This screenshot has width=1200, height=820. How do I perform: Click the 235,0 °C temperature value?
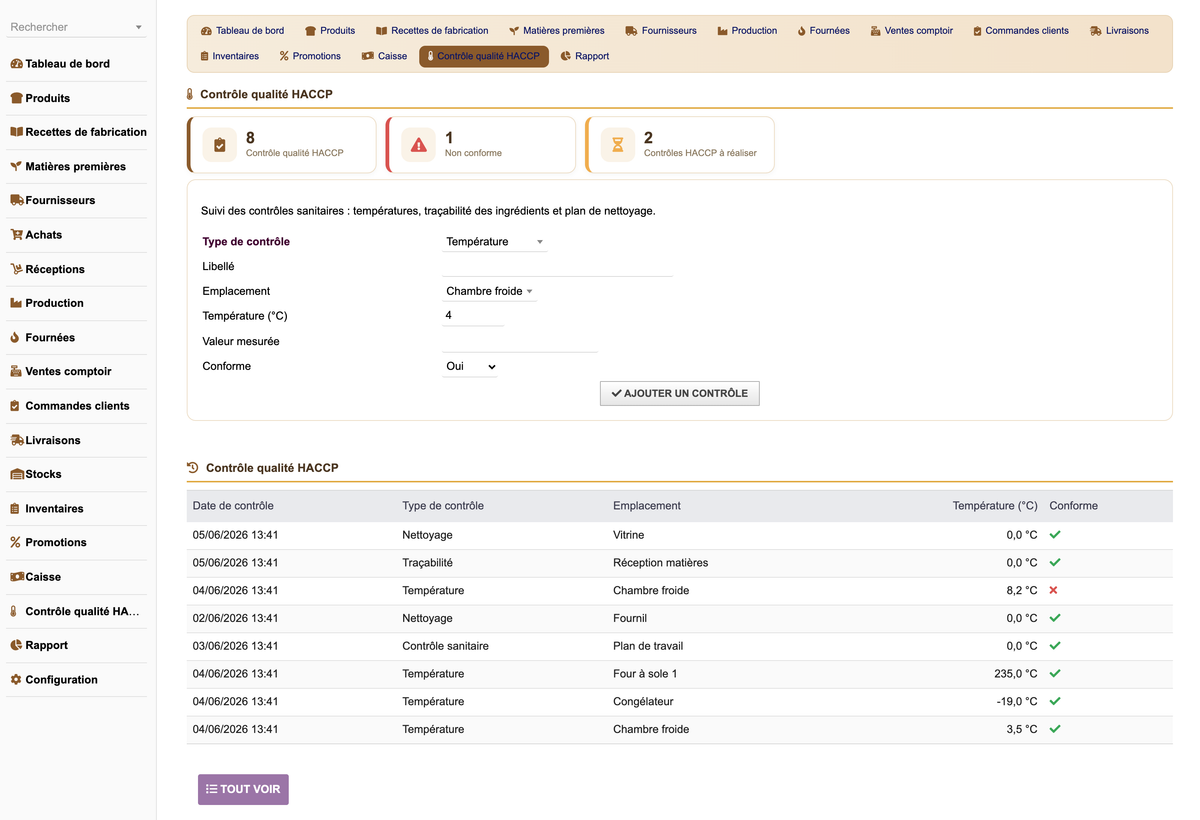click(x=1015, y=674)
